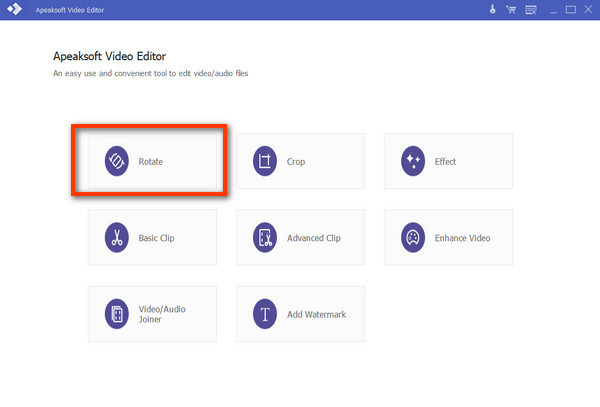Viewport: 600px width, 407px height.
Task: Open the shopping cart purchase icon
Action: 511,10
